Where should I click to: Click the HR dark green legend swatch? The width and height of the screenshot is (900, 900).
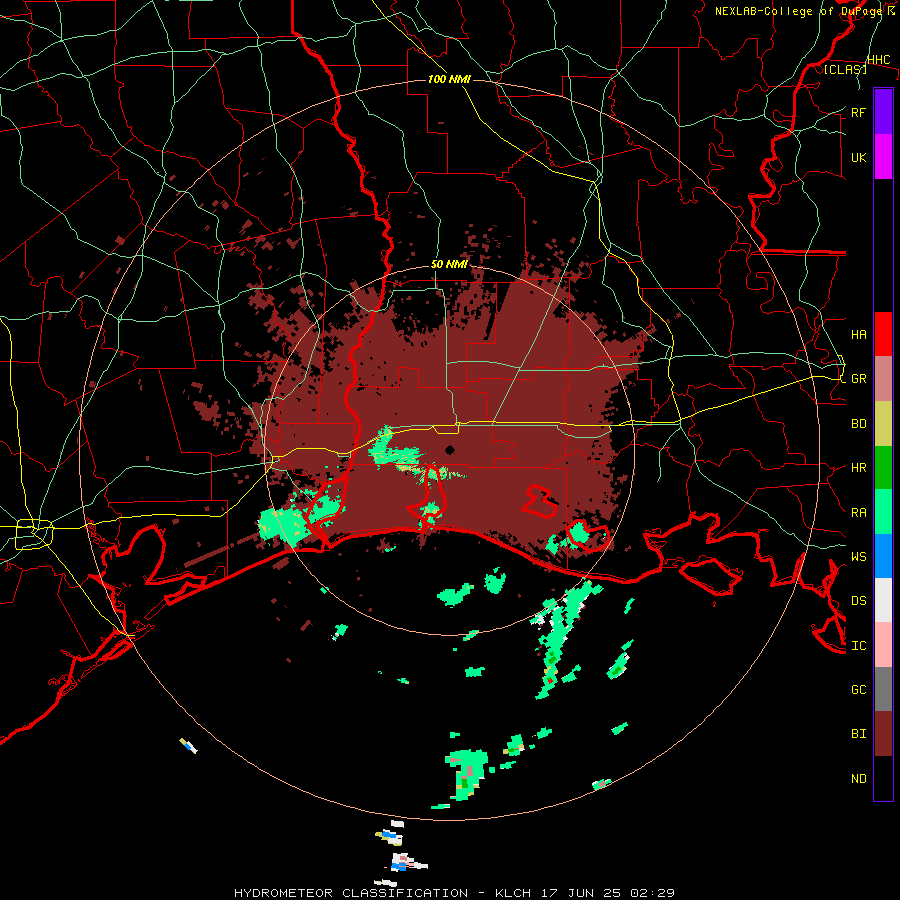click(883, 468)
